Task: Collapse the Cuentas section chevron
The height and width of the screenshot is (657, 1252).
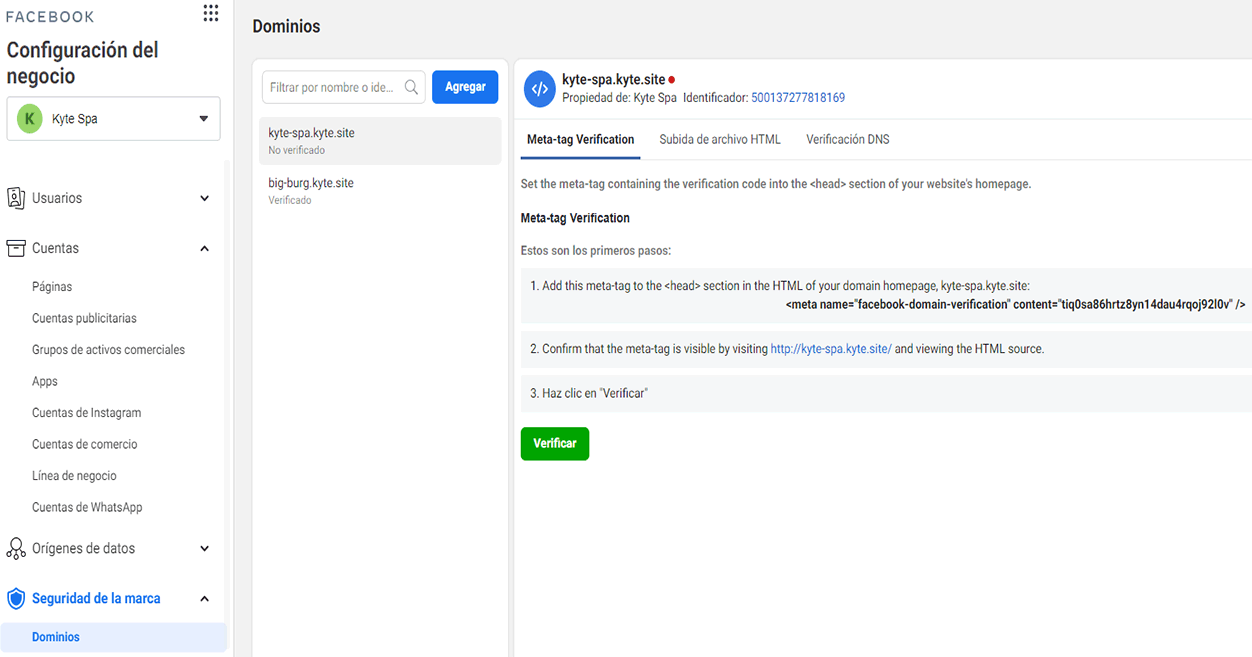Action: click(x=204, y=248)
